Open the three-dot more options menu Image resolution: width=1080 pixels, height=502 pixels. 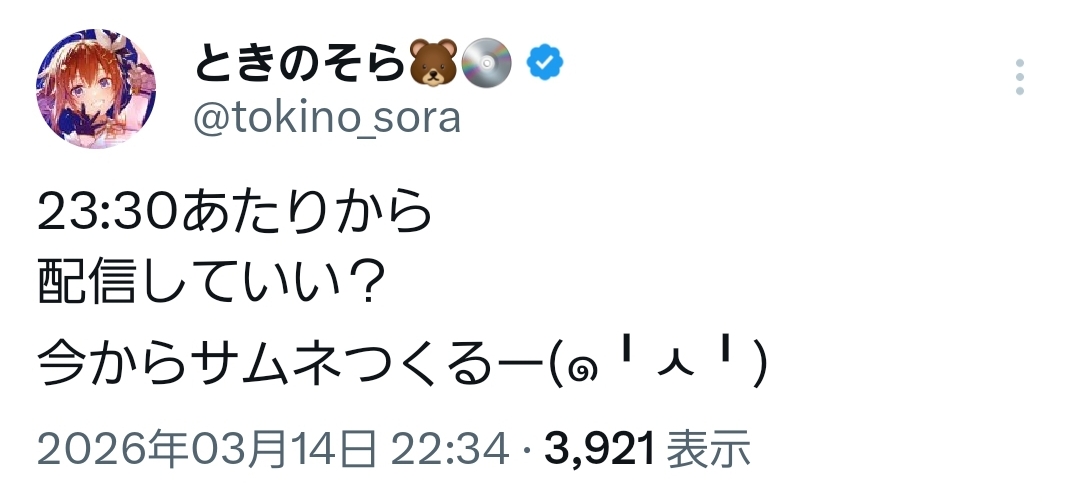[x=1019, y=77]
